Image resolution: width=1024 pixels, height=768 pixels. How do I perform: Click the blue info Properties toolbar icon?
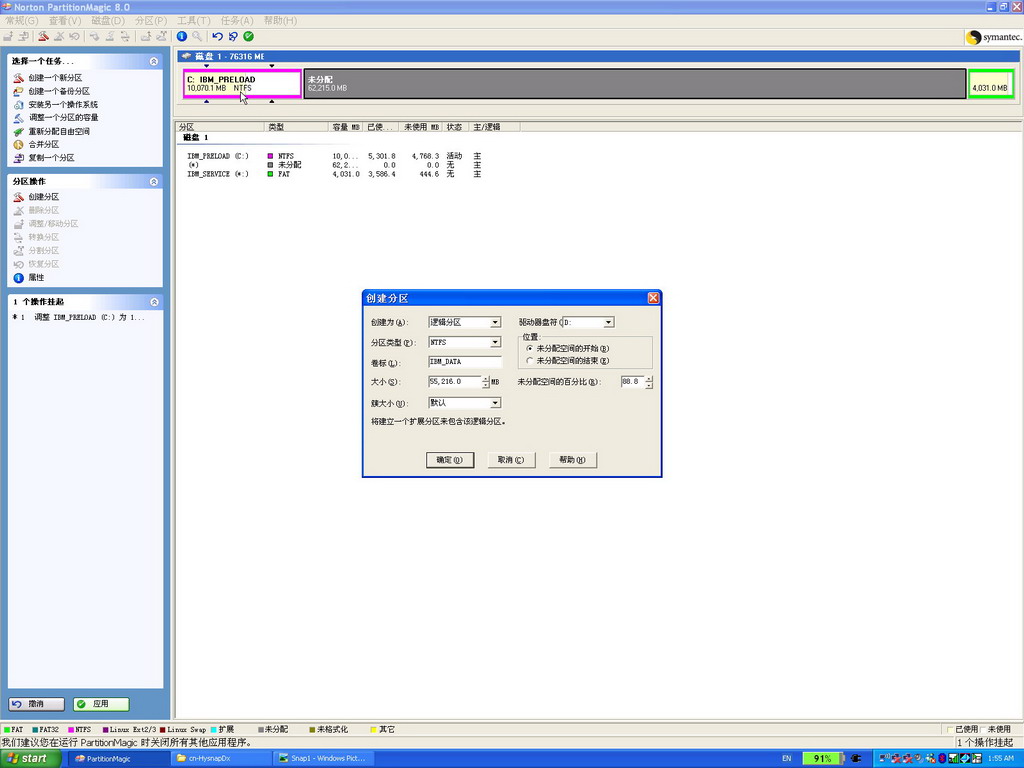182,36
